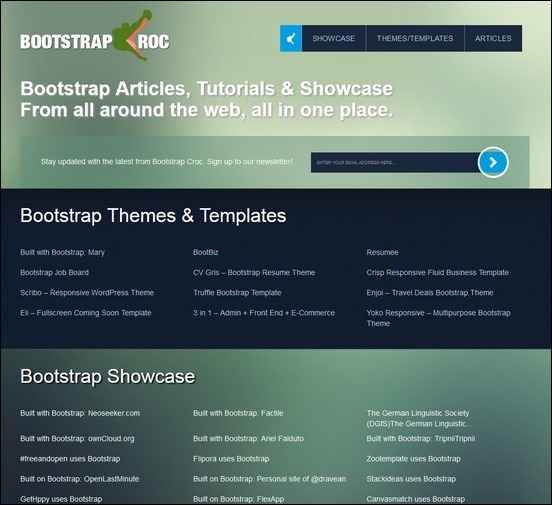552x505 pixels.
Task: Focus the email address input field
Action: (395, 162)
